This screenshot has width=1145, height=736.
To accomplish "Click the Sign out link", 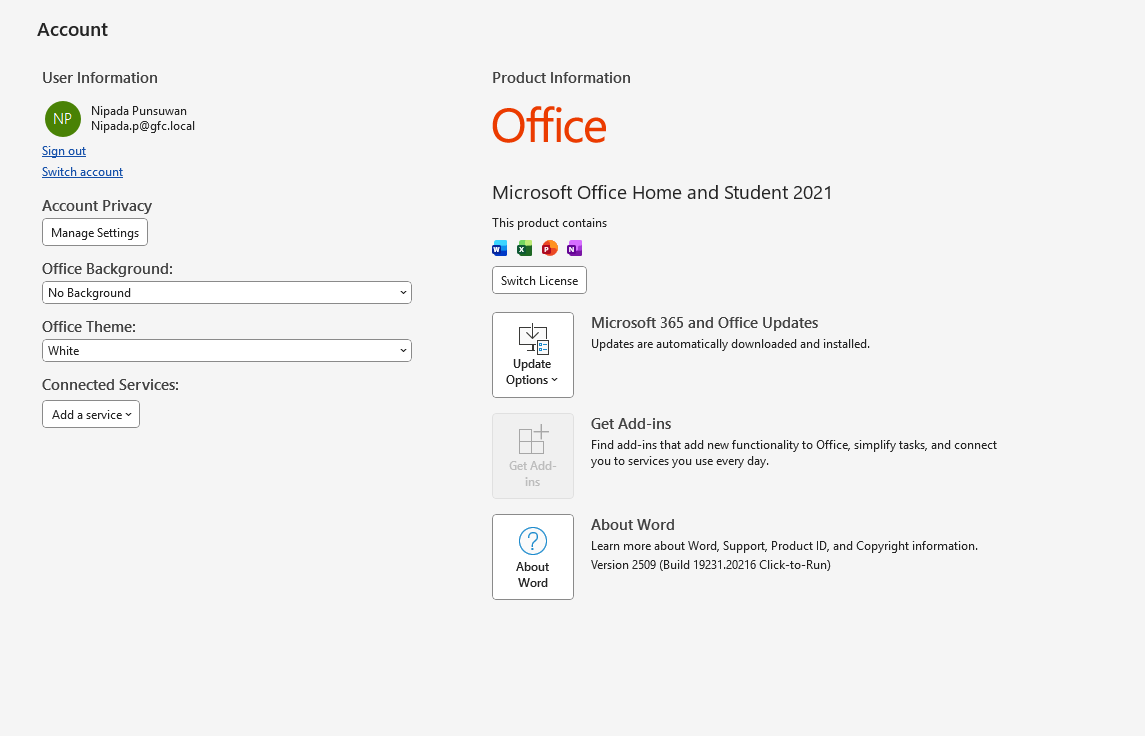I will pos(64,151).
